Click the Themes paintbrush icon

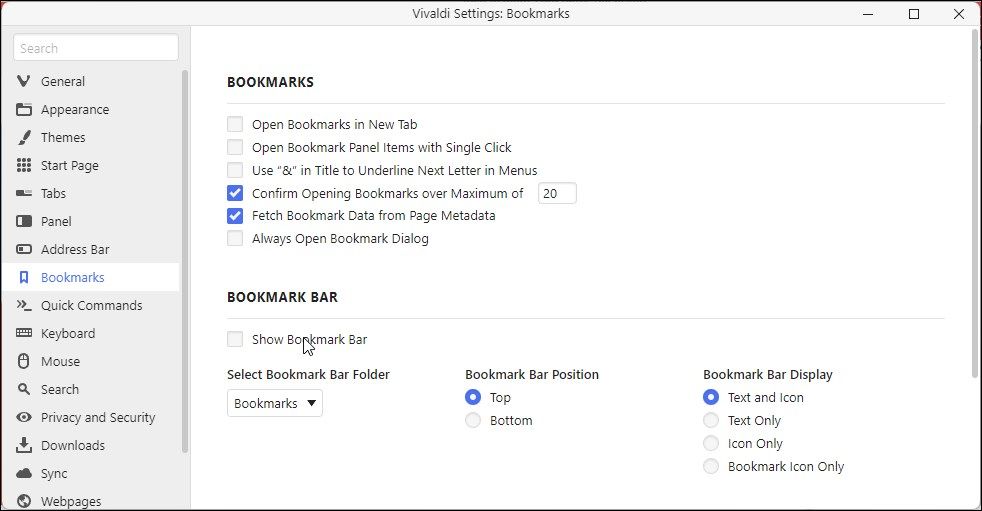pyautogui.click(x=24, y=138)
